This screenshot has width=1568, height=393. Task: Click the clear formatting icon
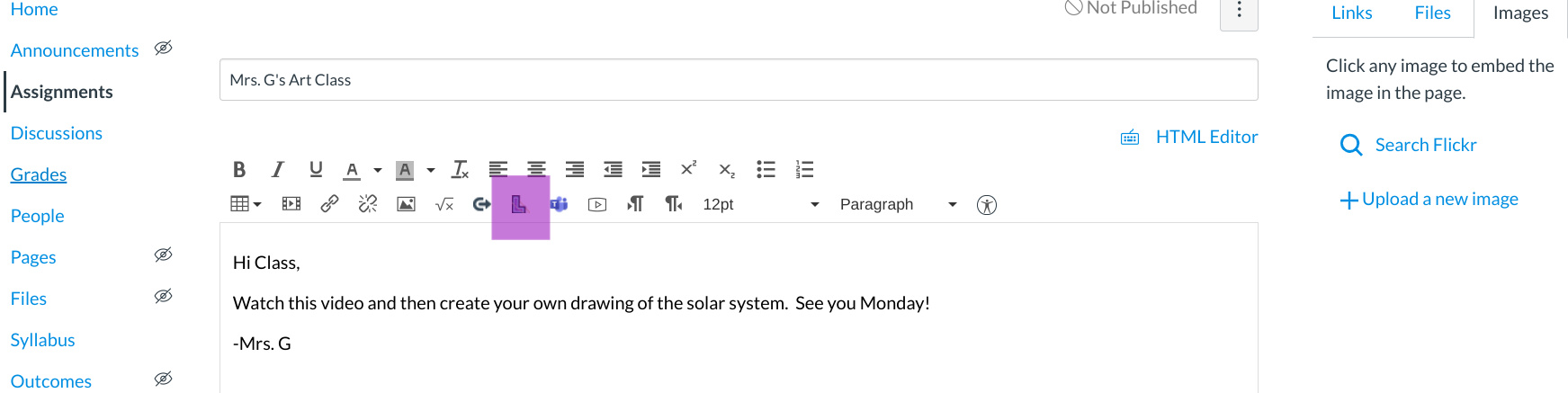(x=460, y=169)
